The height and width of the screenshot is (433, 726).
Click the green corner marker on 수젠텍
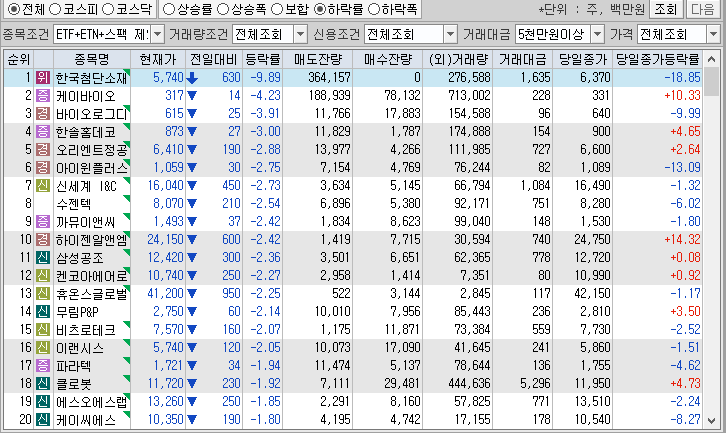(127, 199)
